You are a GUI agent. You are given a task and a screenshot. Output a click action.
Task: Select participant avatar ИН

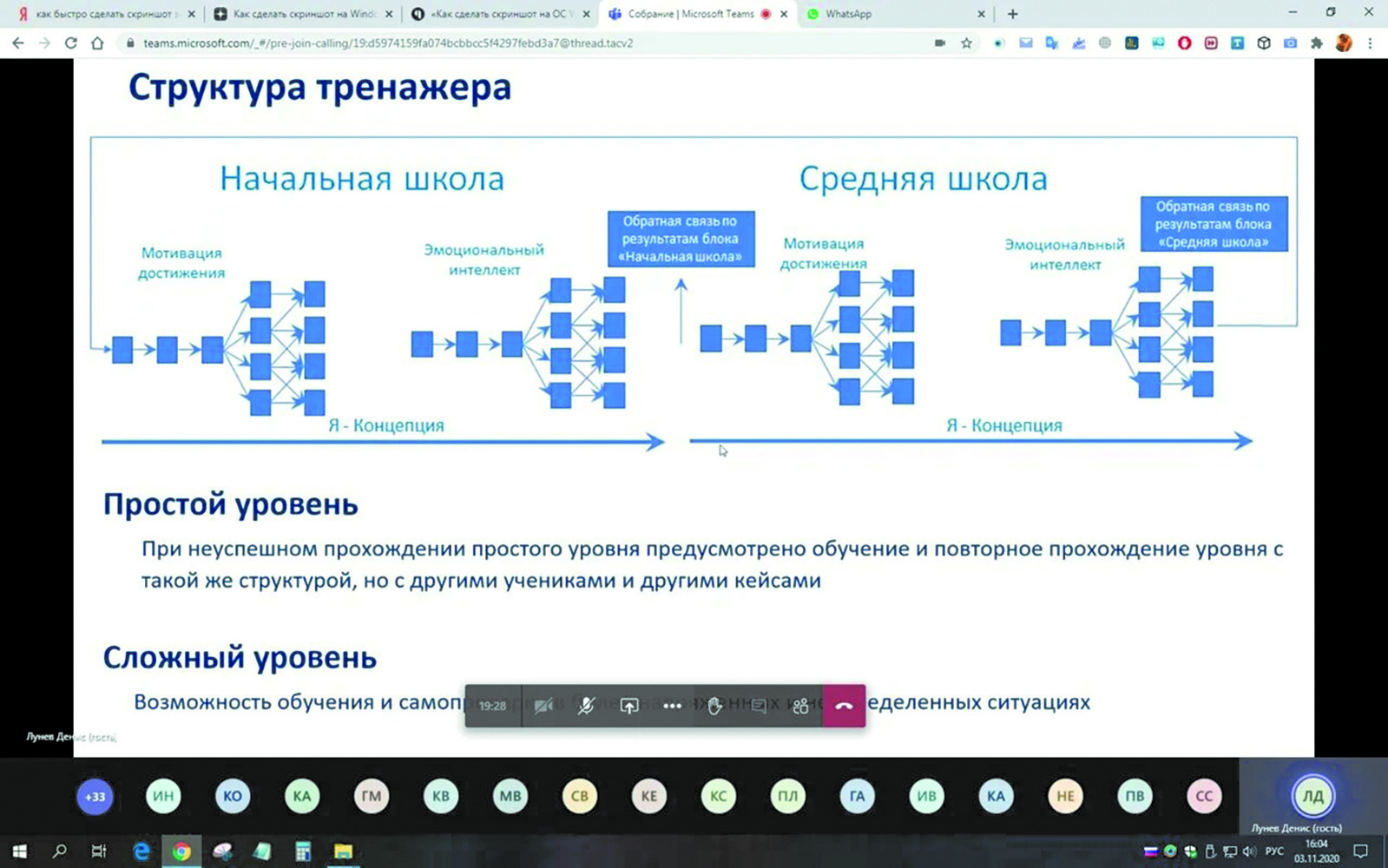click(163, 796)
